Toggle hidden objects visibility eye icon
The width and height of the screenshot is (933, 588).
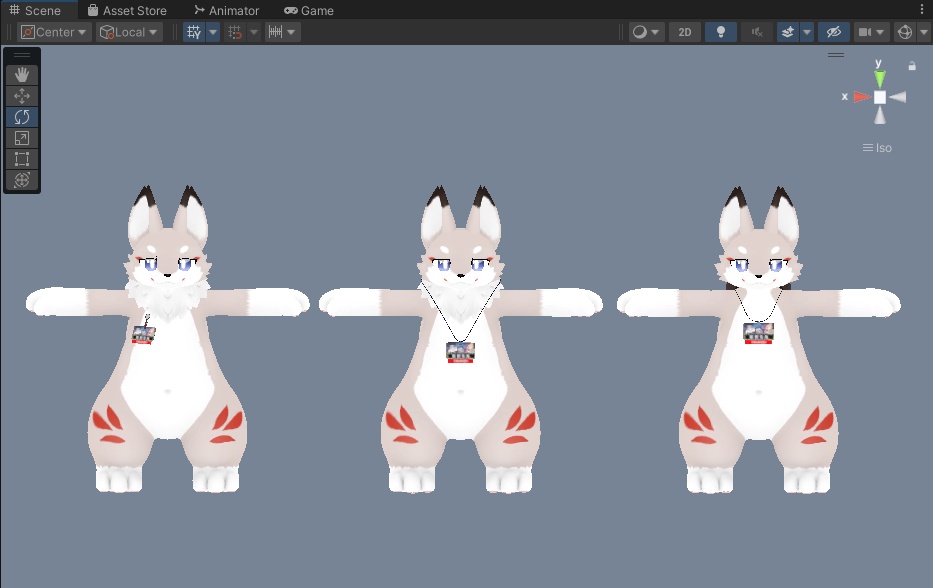[x=834, y=32]
